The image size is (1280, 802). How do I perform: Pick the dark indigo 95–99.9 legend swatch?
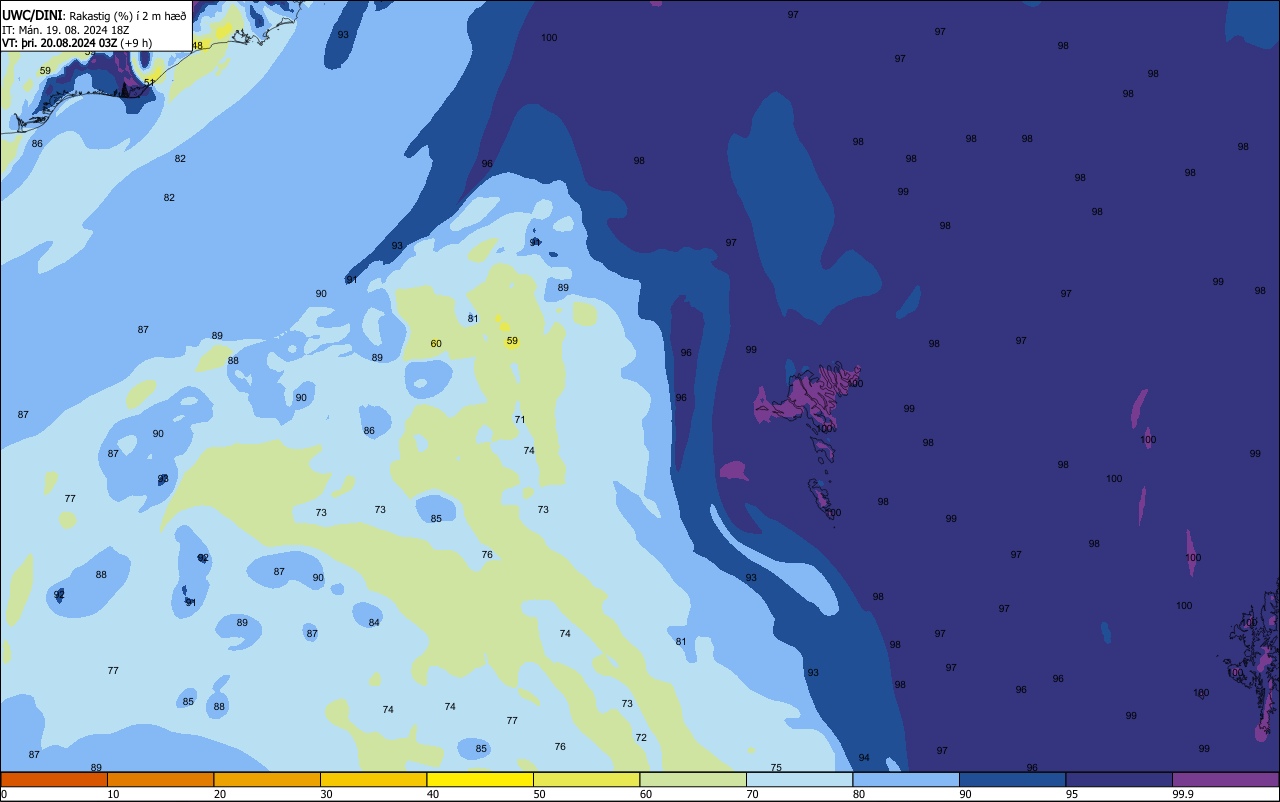click(1119, 779)
